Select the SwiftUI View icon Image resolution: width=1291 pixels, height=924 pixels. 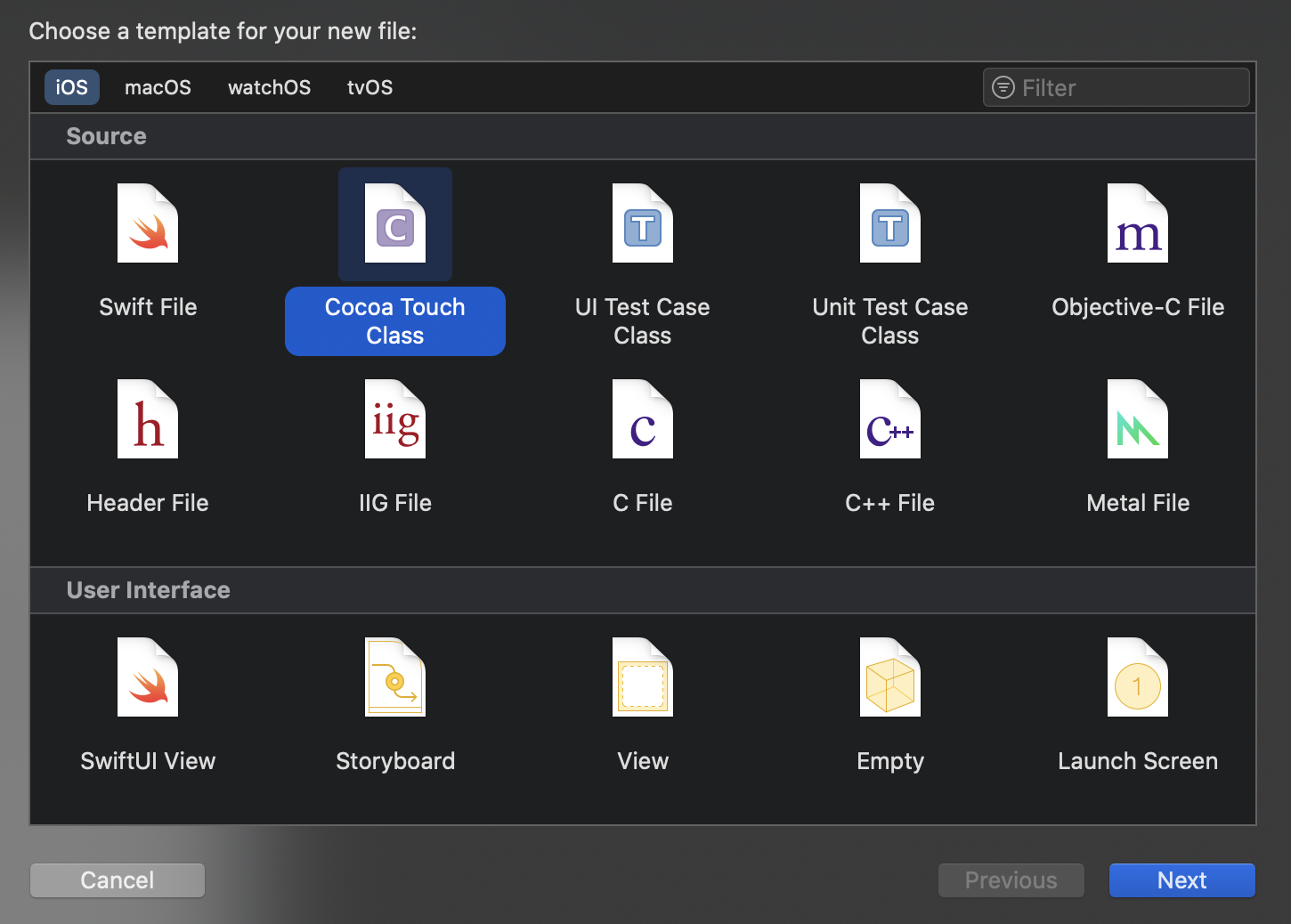click(x=148, y=677)
